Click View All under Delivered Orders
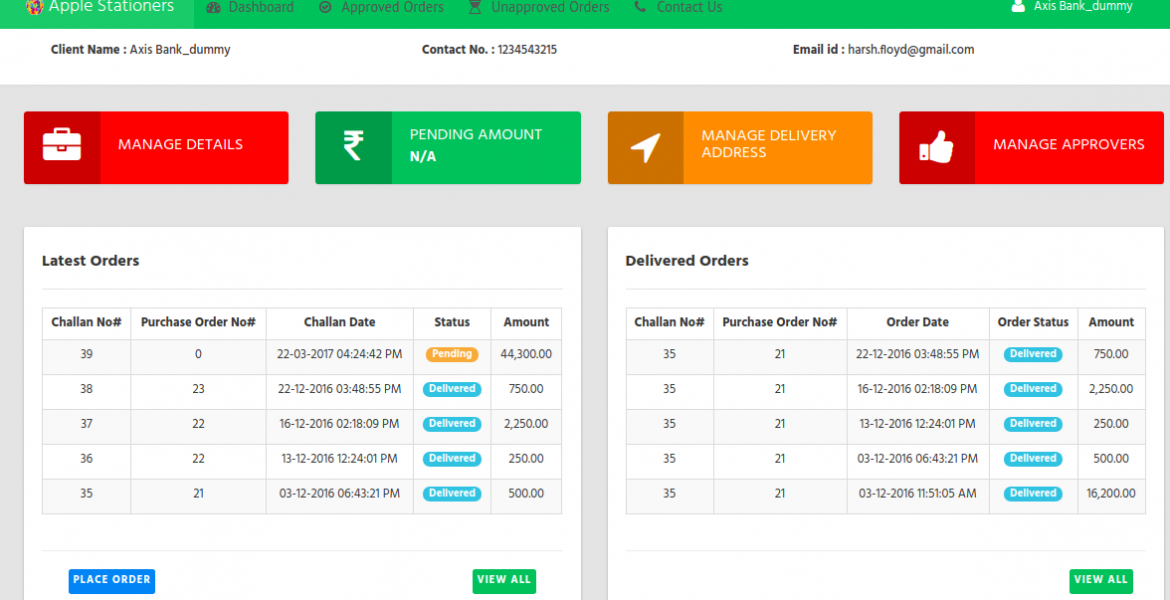The height and width of the screenshot is (600, 1170). tap(1101, 580)
